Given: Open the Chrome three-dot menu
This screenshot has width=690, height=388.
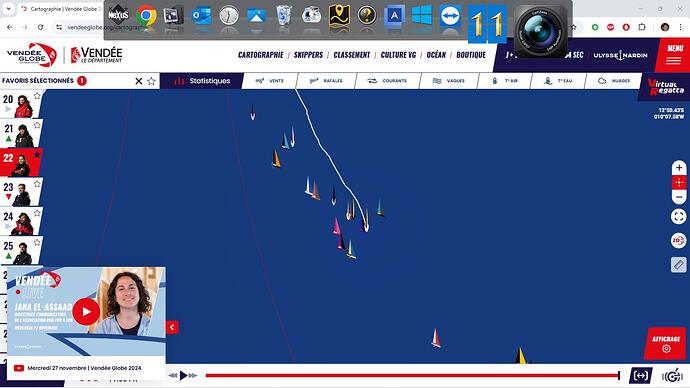Looking at the screenshot, I should pos(681,27).
